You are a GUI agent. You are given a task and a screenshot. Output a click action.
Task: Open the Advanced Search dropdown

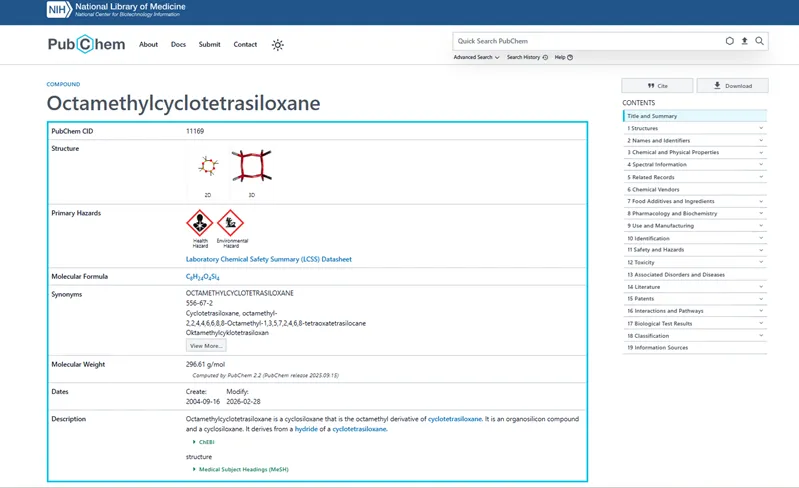476,57
